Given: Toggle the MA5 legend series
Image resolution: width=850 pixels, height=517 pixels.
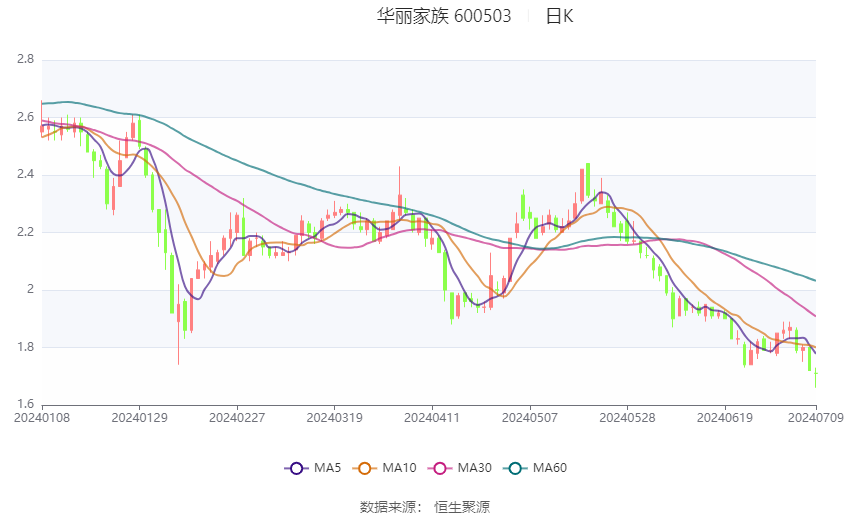Looking at the screenshot, I should [313, 468].
